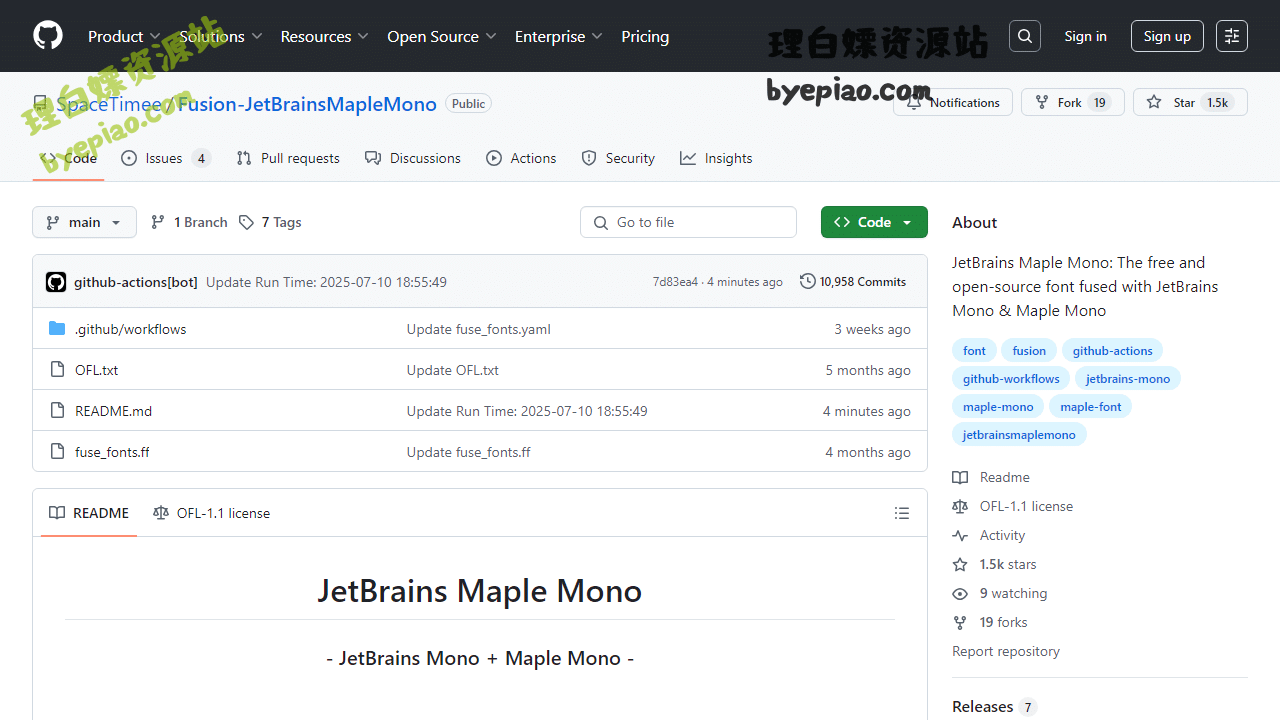Viewport: 1280px width, 720px height.
Task: Click the watching eye icon
Action: point(960,593)
